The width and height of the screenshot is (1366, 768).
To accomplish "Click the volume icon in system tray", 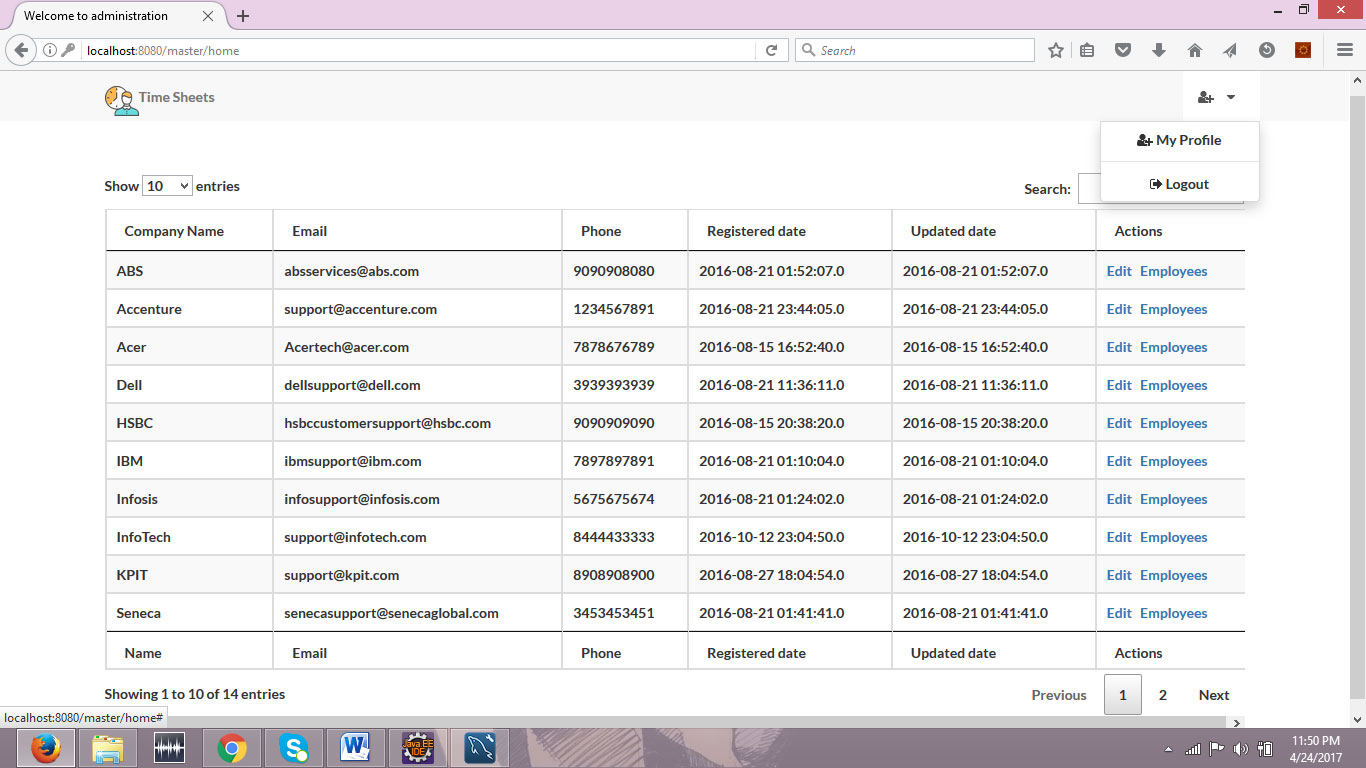I will 1241,749.
